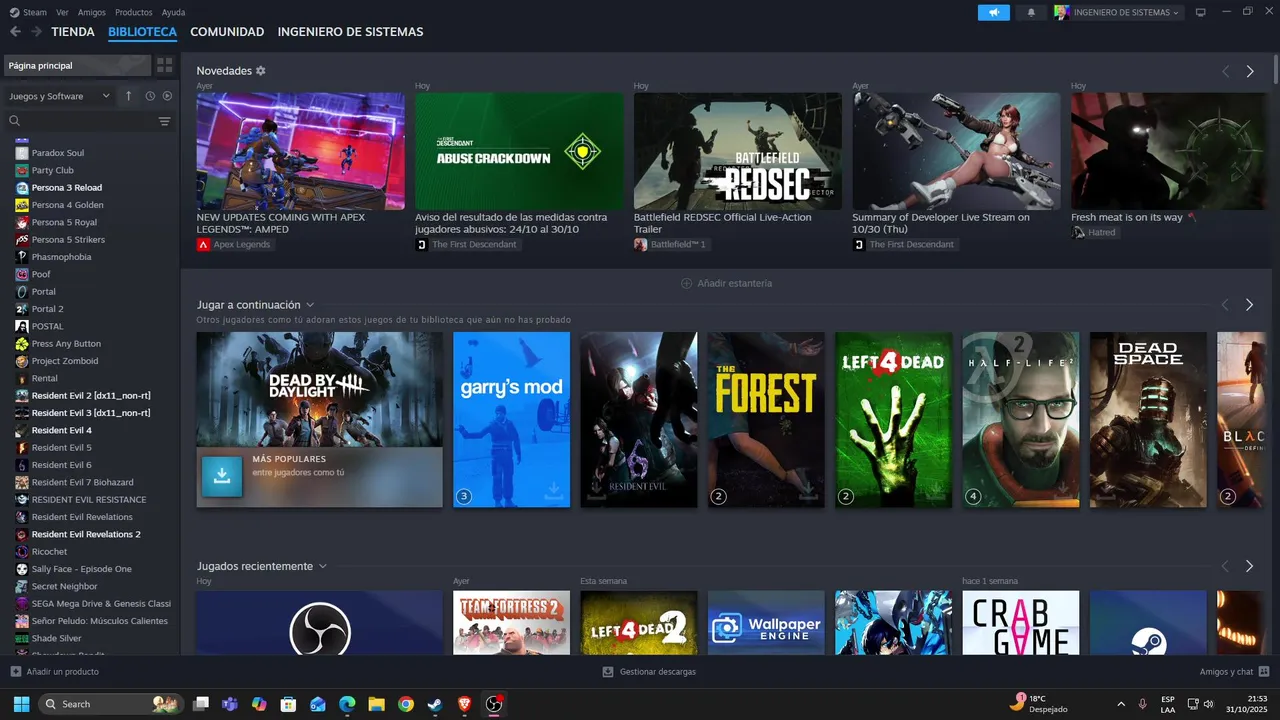Install Dead by Daylight via download button
1280x720 pixels.
(222, 477)
